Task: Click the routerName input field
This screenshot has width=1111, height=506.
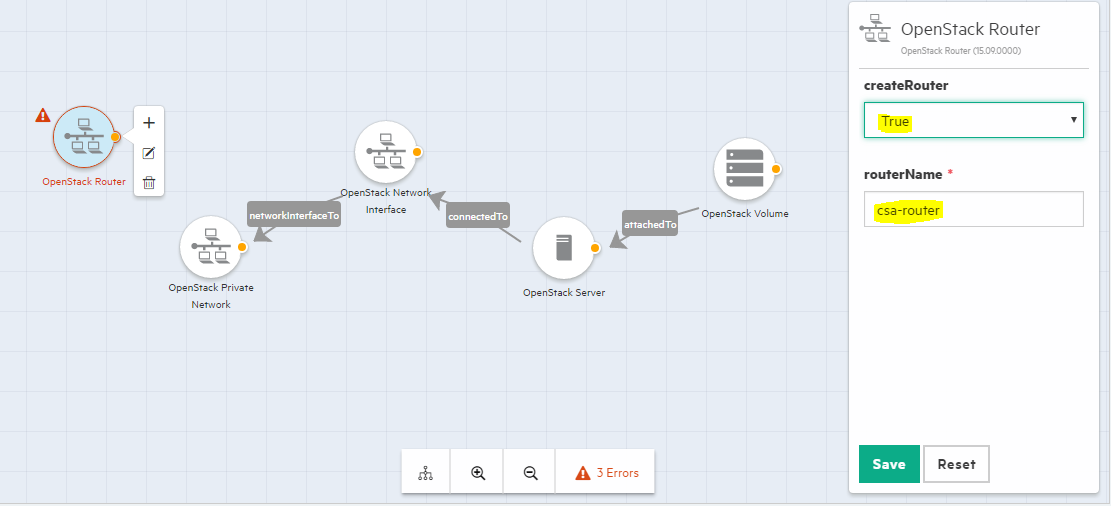Action: point(974,209)
